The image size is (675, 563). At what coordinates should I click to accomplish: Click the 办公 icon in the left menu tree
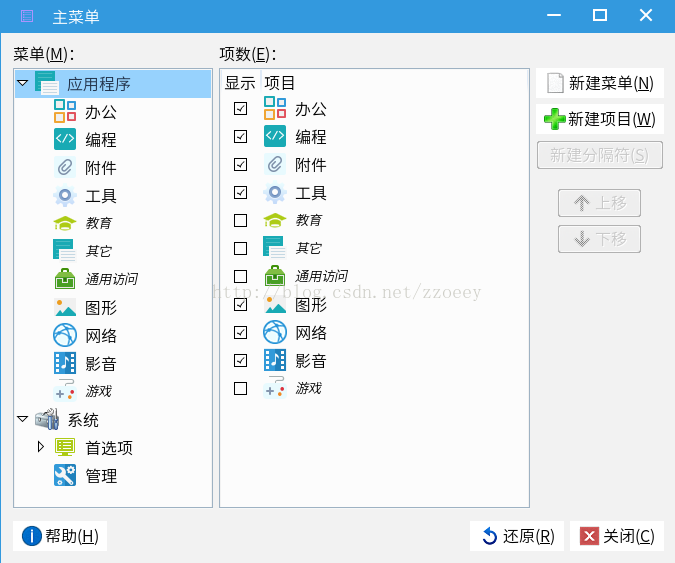tap(65, 111)
